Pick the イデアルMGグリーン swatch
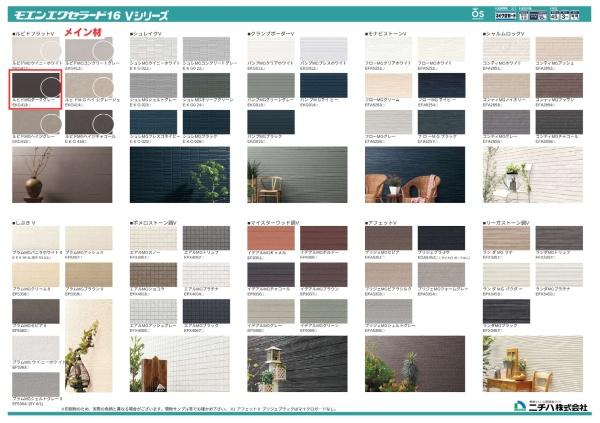The width and height of the screenshot is (600, 423). pos(324,311)
